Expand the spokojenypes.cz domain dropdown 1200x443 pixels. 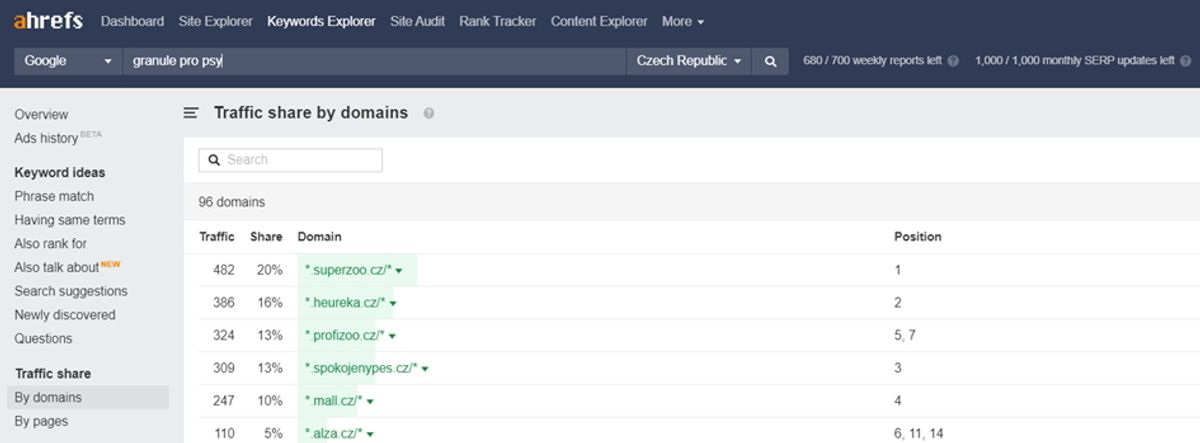coord(425,369)
